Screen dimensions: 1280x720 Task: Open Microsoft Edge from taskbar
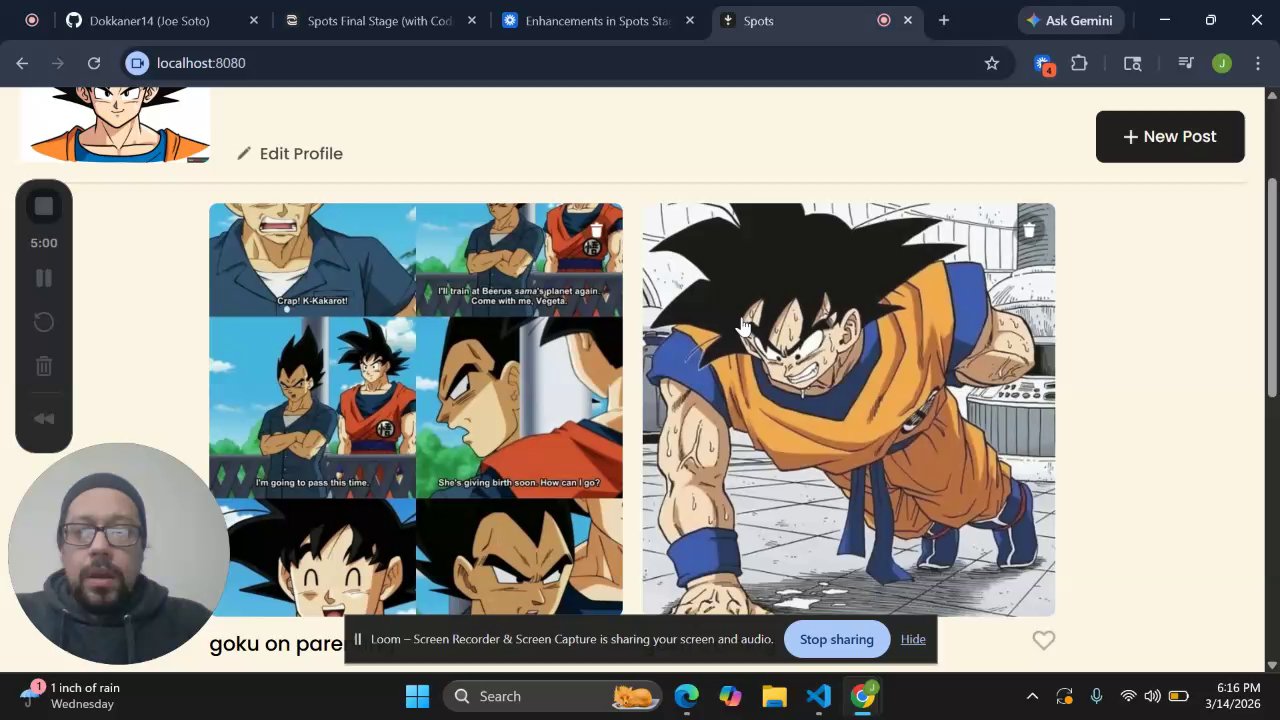686,696
